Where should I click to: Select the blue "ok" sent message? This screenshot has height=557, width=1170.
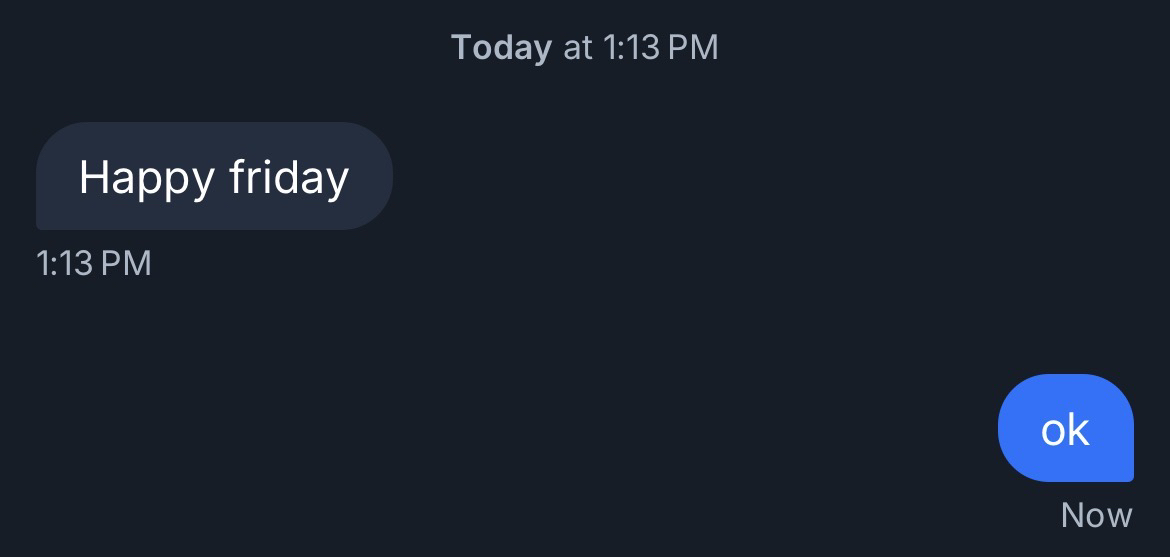click(1065, 428)
